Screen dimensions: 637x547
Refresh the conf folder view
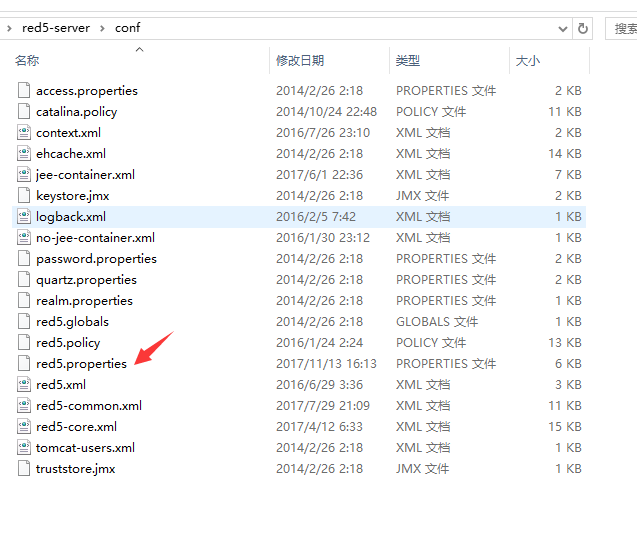tap(583, 28)
